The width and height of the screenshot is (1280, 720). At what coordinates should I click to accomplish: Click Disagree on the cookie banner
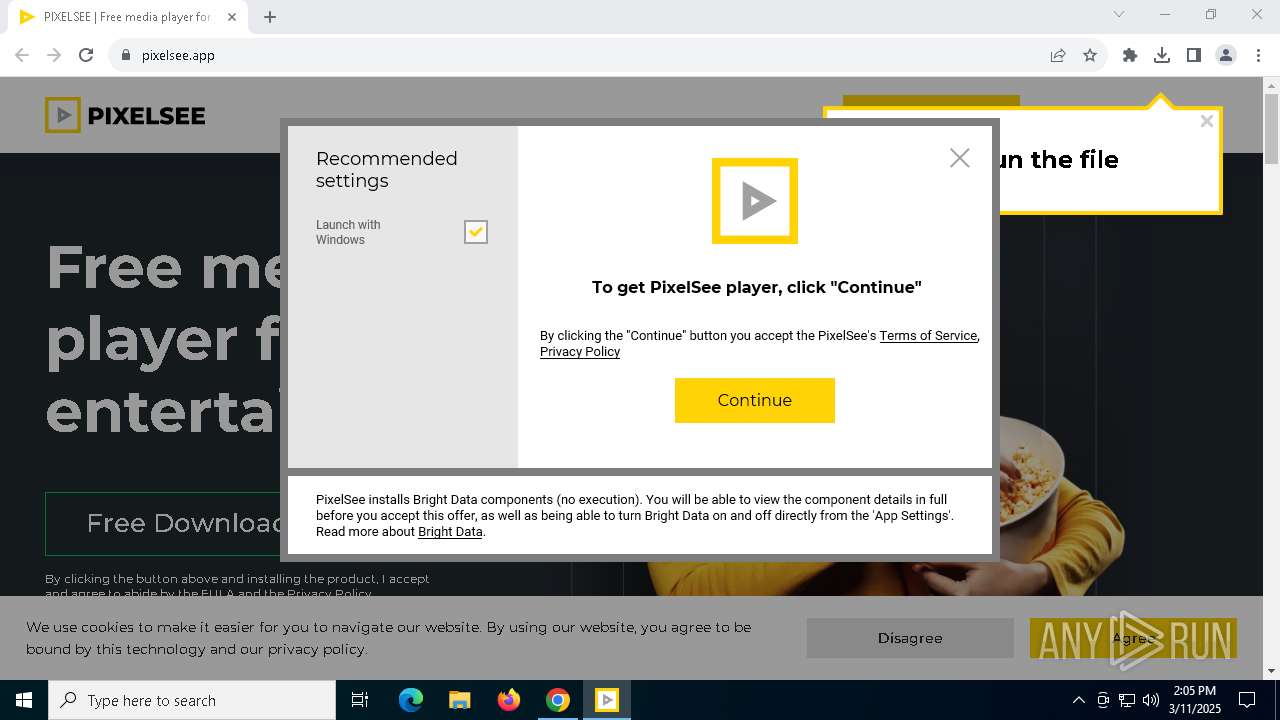910,638
